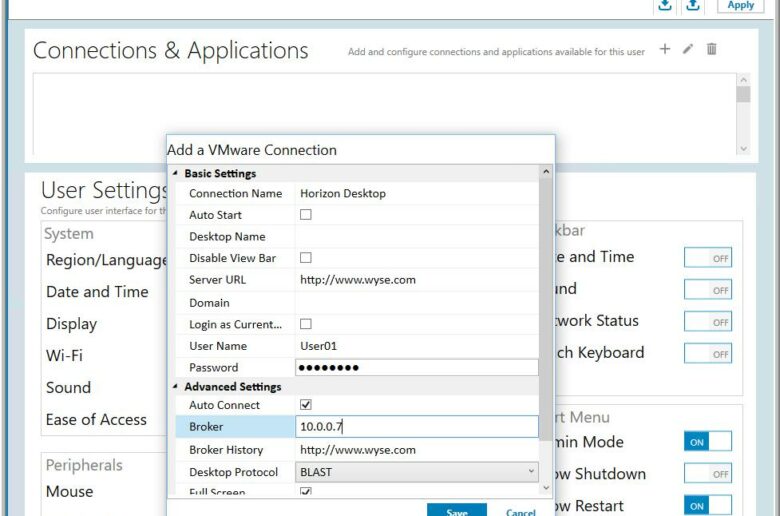Viewport: 780px width, 516px height.
Task: Click the Broker History value
Action: tap(416, 450)
